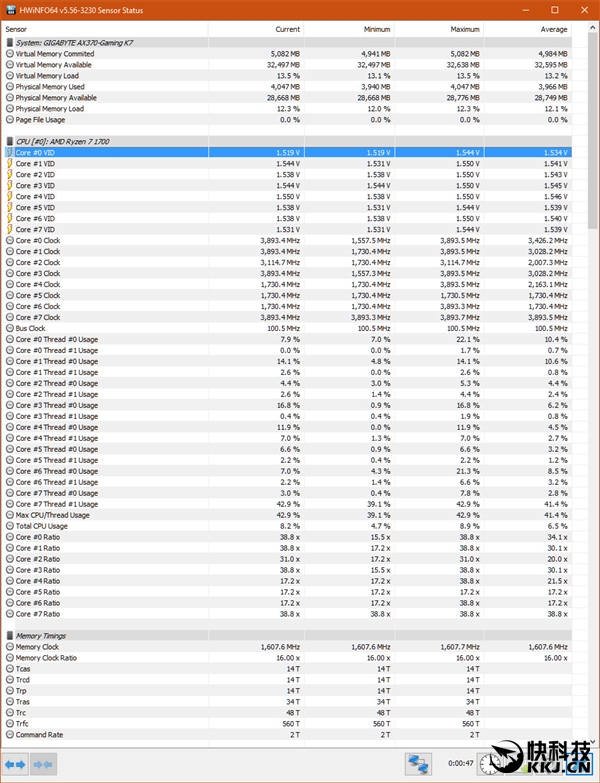Click the sensor icon beside Total CPU Usage
600x783 pixels.
(9, 526)
